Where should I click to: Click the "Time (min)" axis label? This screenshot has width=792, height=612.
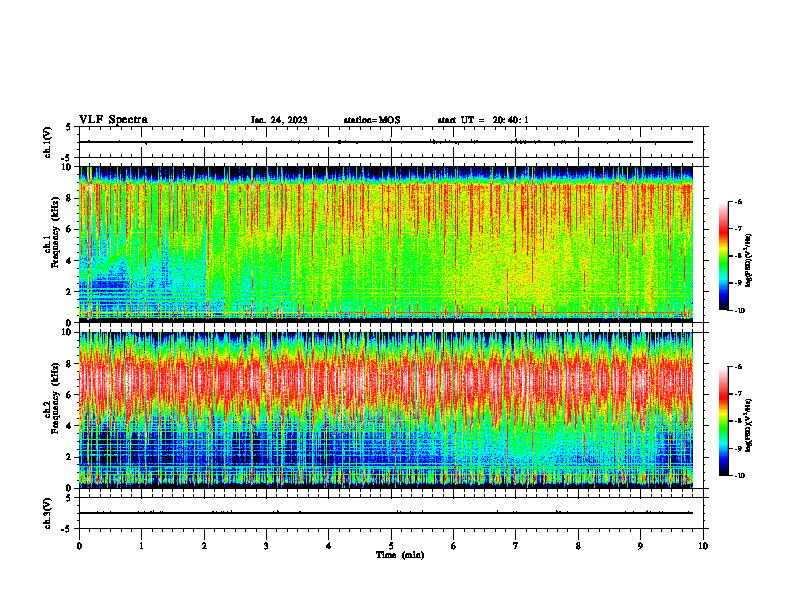(x=400, y=555)
